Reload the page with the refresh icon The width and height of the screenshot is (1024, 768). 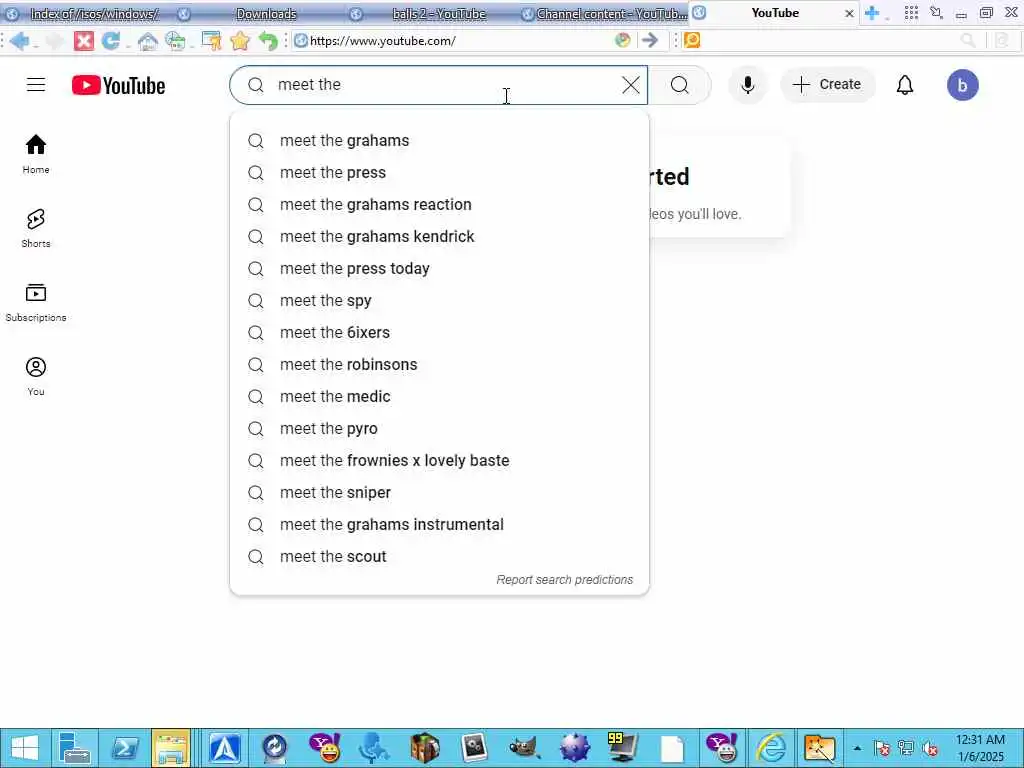110,41
